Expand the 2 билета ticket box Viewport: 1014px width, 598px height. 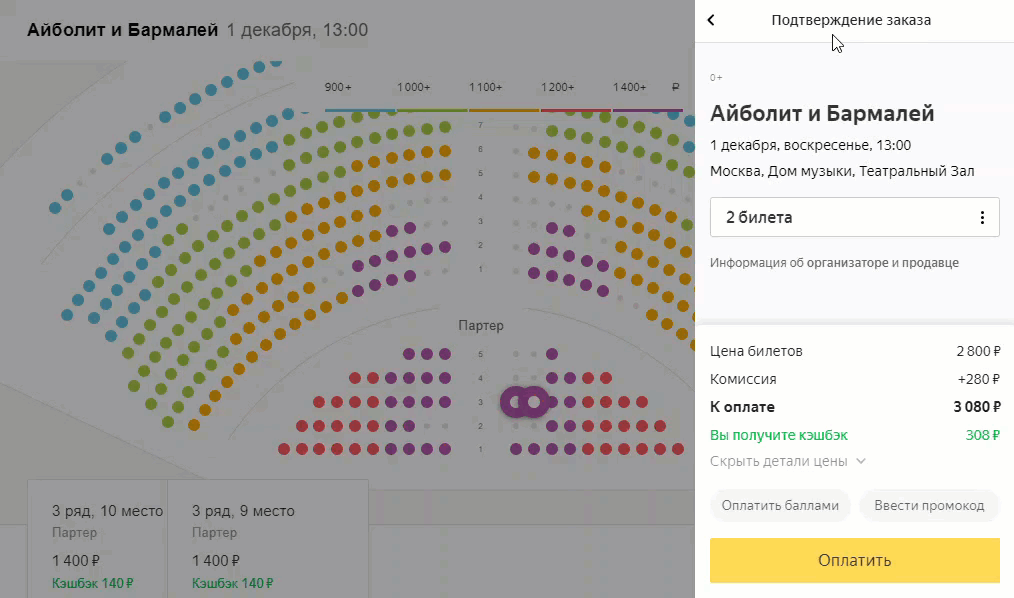(854, 217)
